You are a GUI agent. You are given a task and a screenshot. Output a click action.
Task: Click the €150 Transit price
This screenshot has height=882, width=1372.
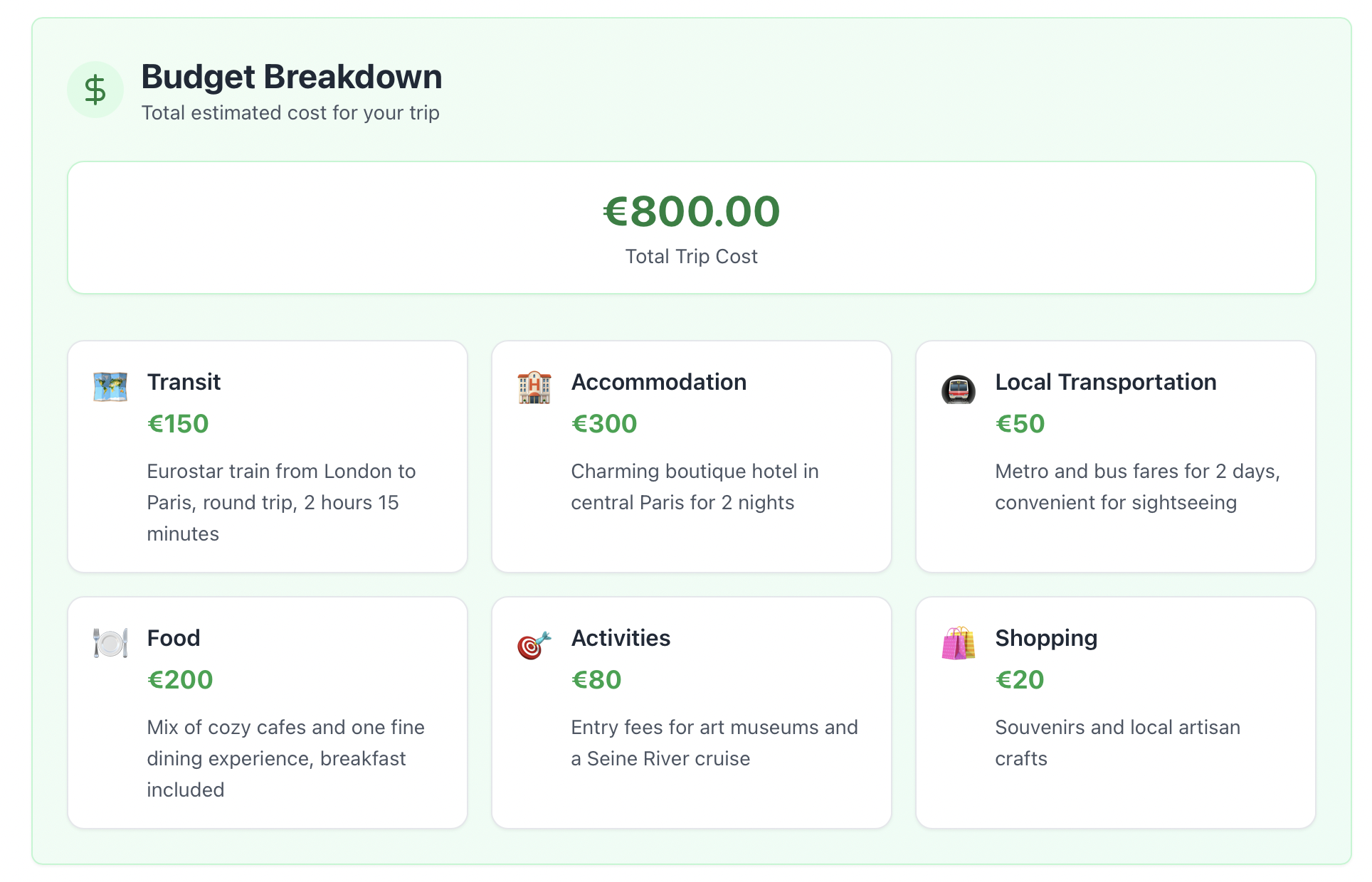178,424
